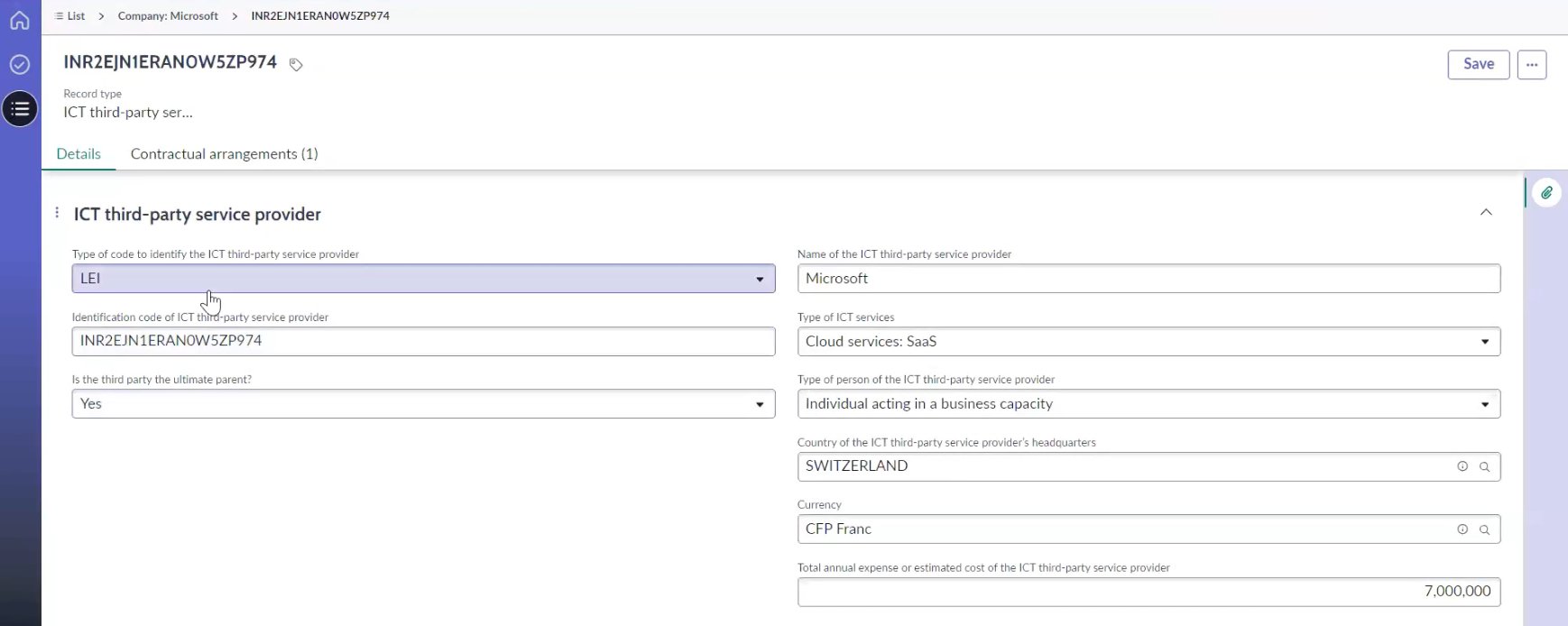The image size is (1568, 626).
Task: Go to List breadcrumb
Action: [70, 16]
